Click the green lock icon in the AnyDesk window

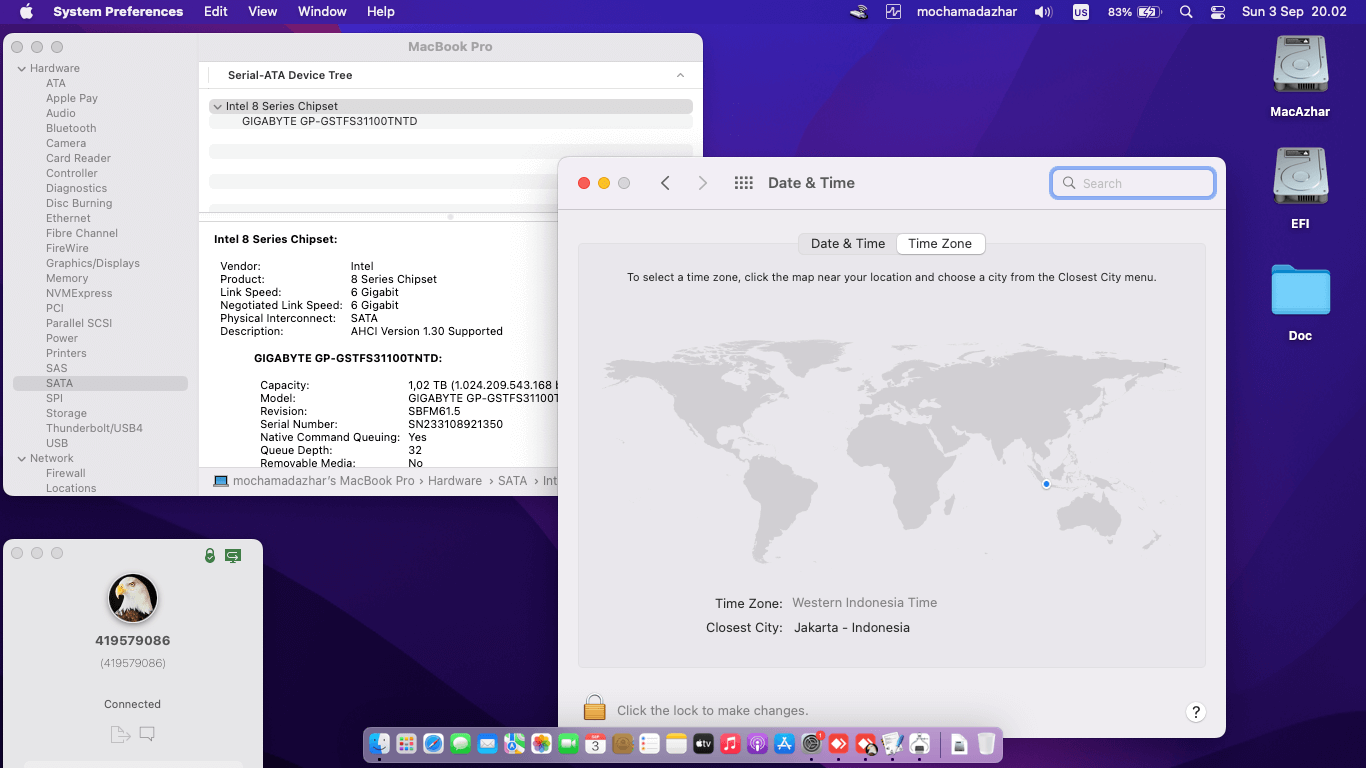pyautogui.click(x=210, y=555)
